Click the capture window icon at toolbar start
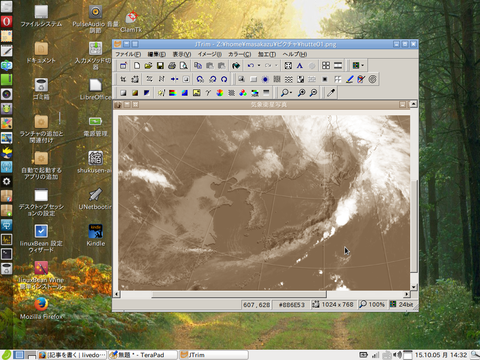Viewport: 480px width, 360px height. tap(123, 66)
